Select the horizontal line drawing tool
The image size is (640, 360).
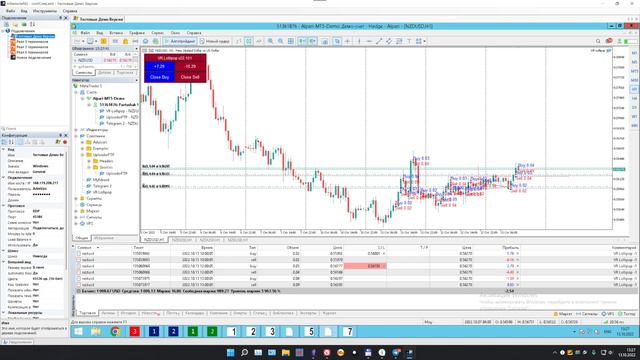pos(369,41)
